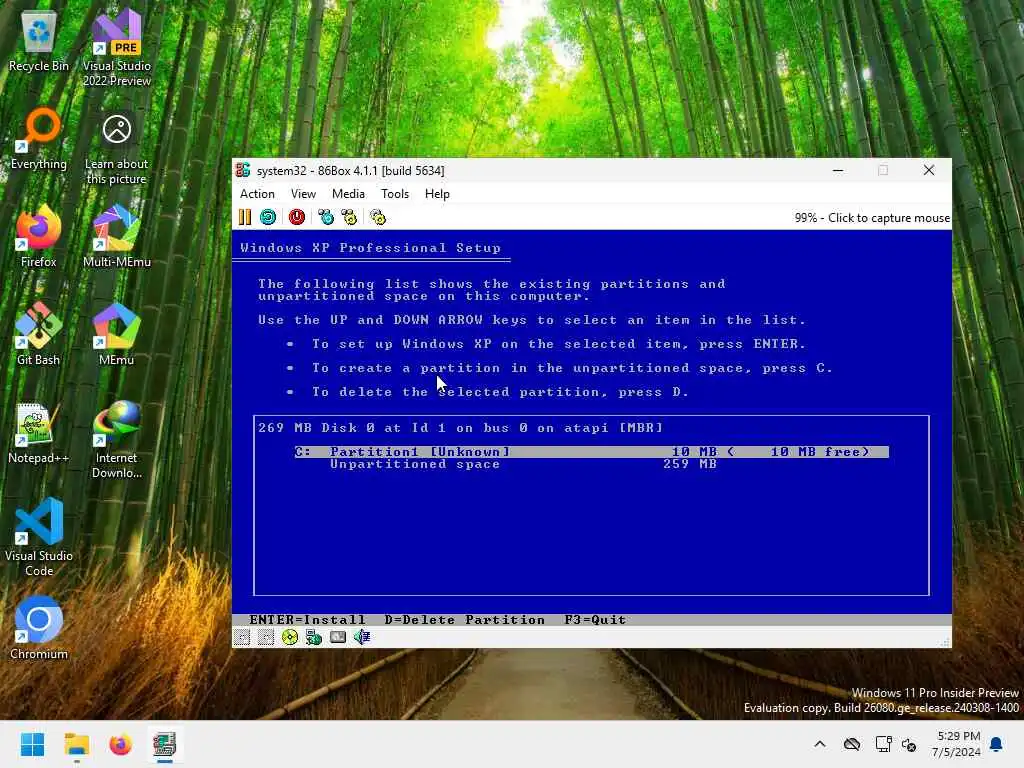Expand the hidden system tray icons chevron

820,744
